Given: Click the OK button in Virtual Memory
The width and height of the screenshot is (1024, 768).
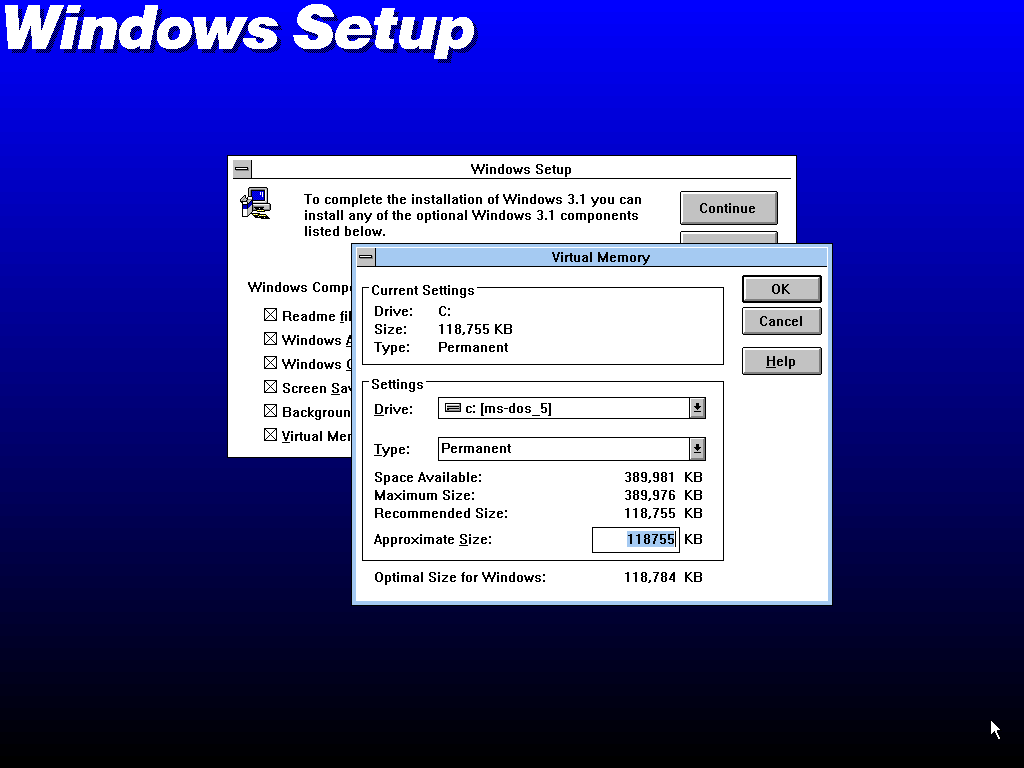Looking at the screenshot, I should [x=781, y=289].
